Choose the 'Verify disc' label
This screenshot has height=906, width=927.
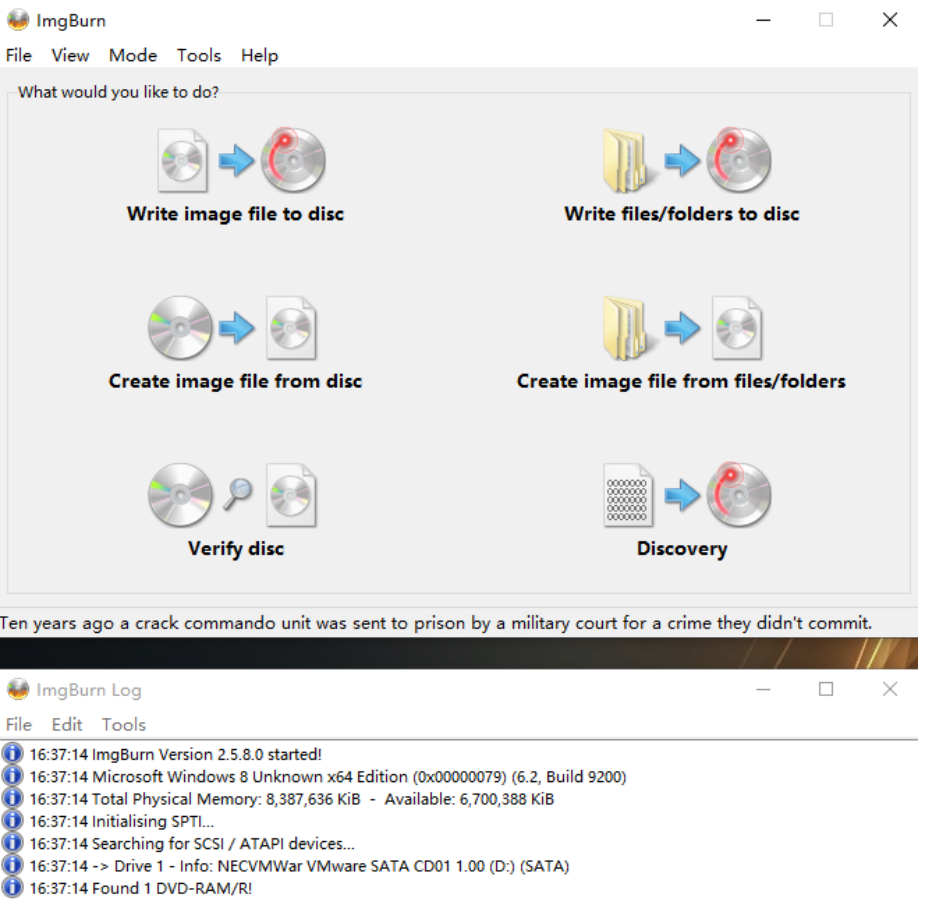click(x=236, y=548)
